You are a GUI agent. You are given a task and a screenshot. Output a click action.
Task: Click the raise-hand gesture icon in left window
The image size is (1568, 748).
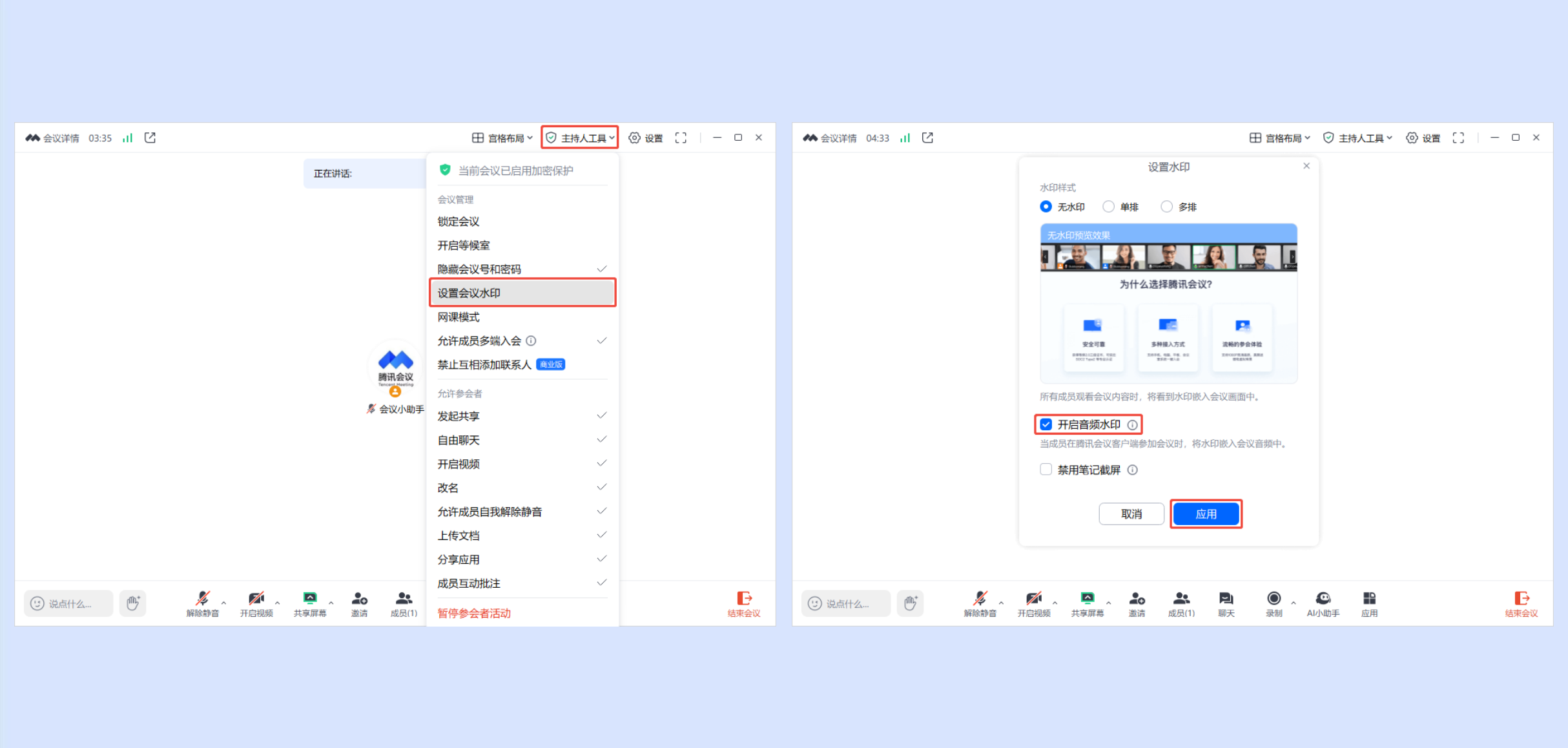pos(133,603)
